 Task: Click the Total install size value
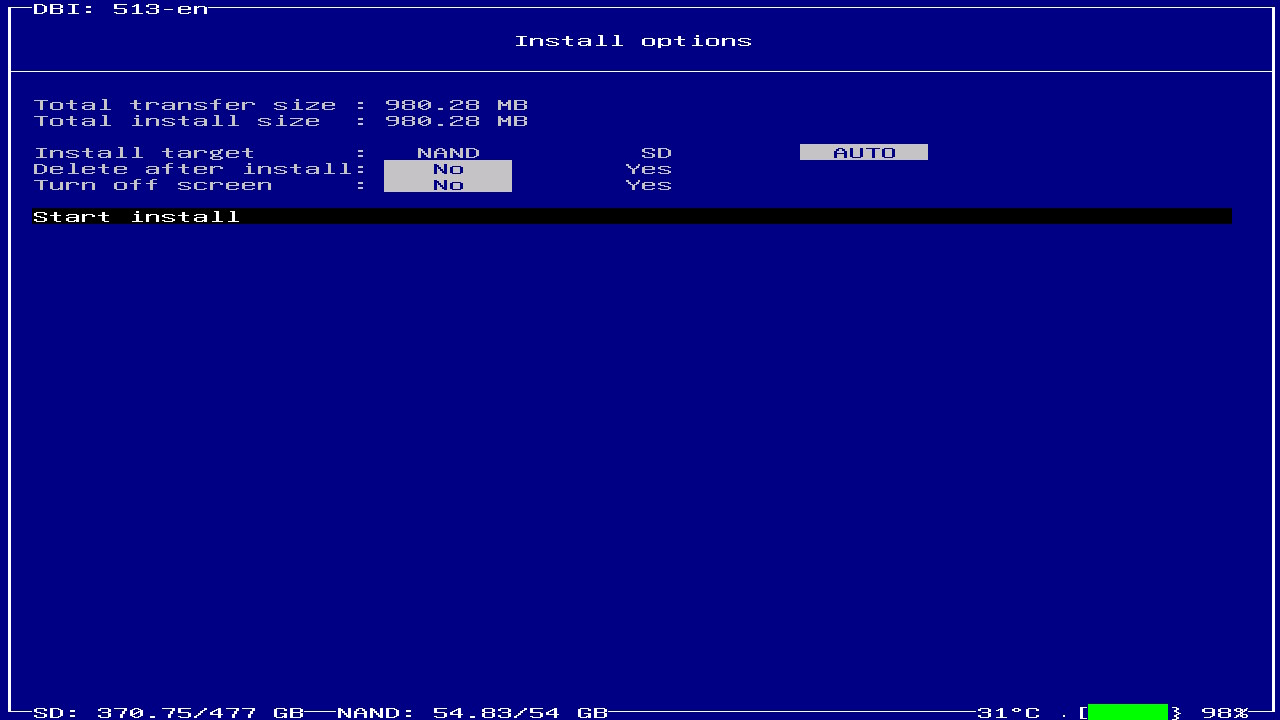[456, 121]
